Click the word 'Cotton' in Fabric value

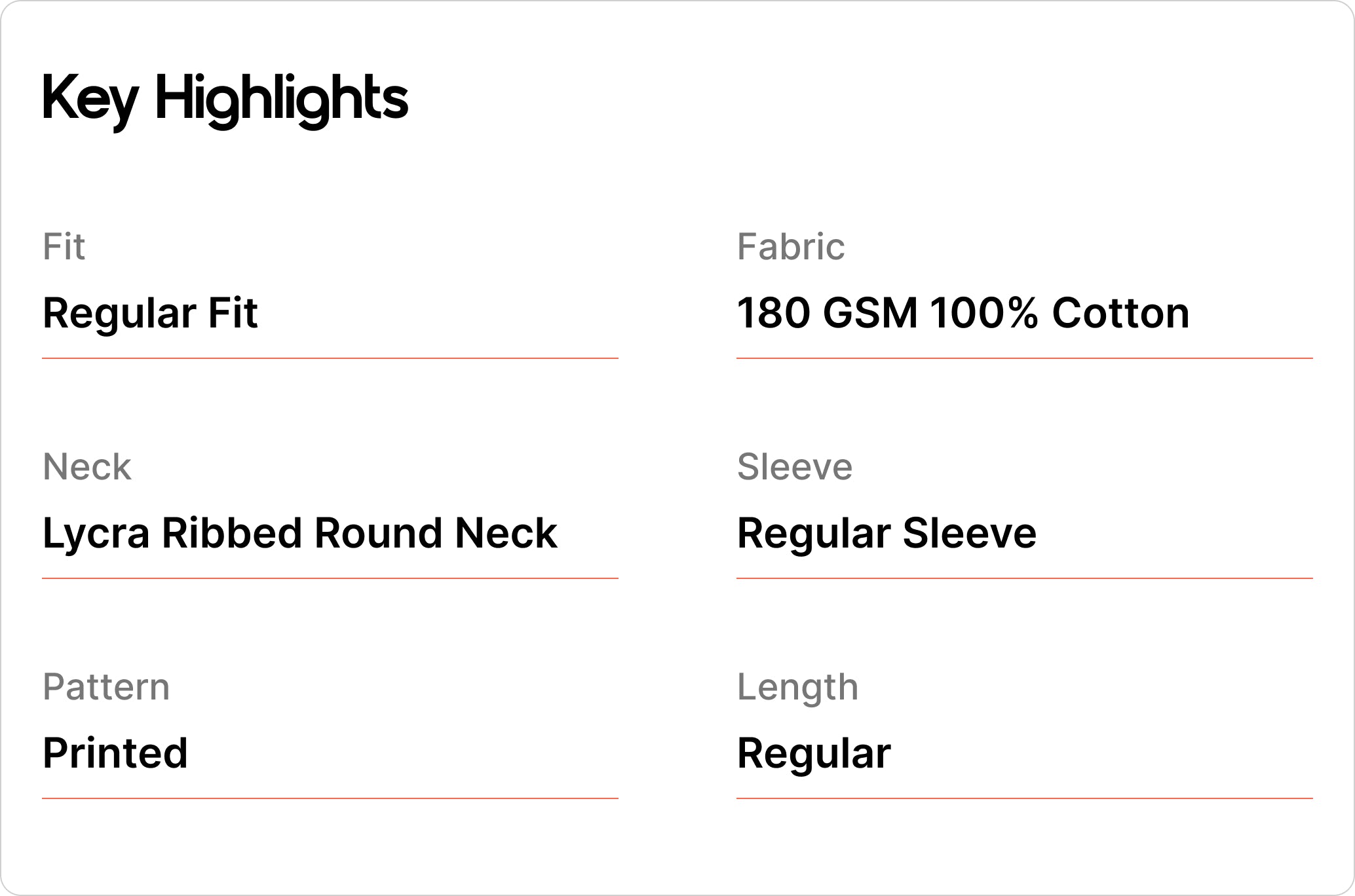coord(1120,312)
